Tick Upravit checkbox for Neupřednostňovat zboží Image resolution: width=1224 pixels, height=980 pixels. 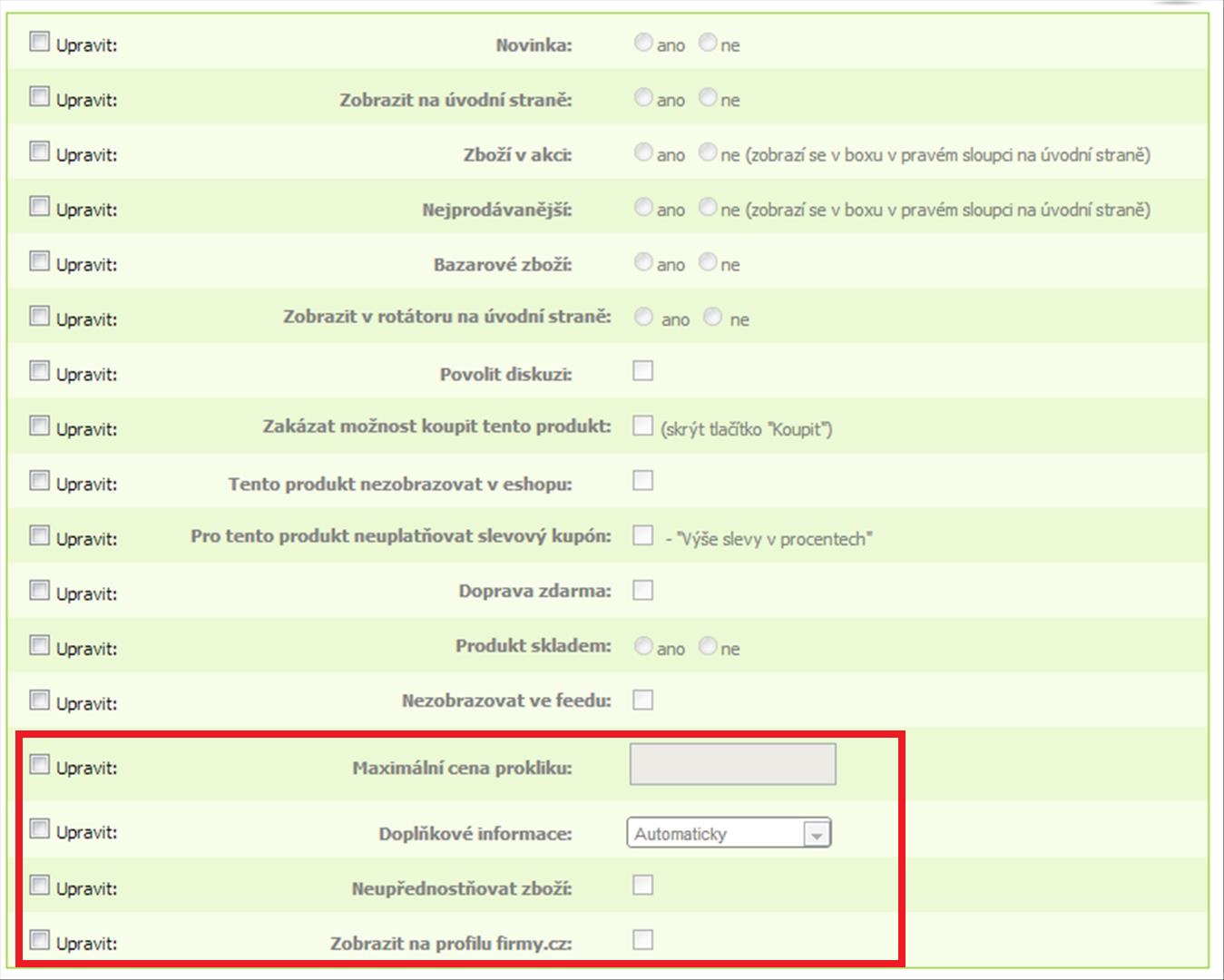tap(39, 885)
